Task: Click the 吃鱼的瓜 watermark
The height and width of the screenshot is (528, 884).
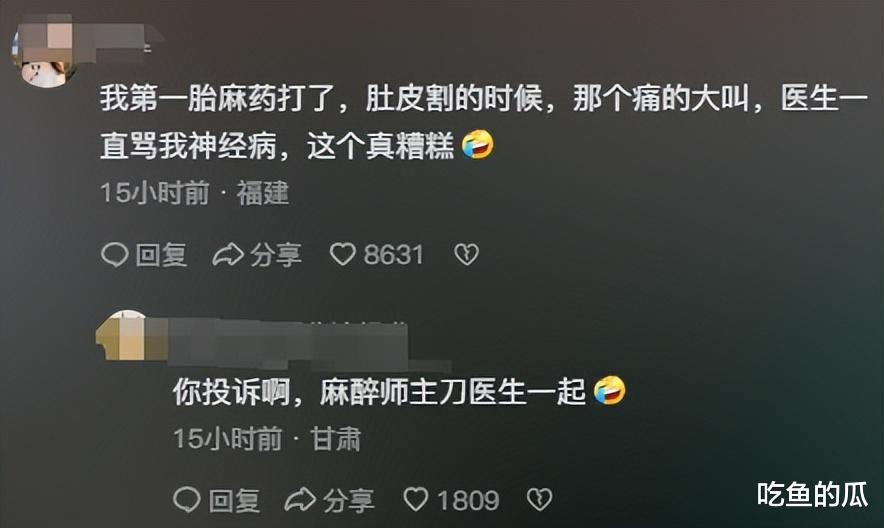Action: pyautogui.click(x=812, y=494)
